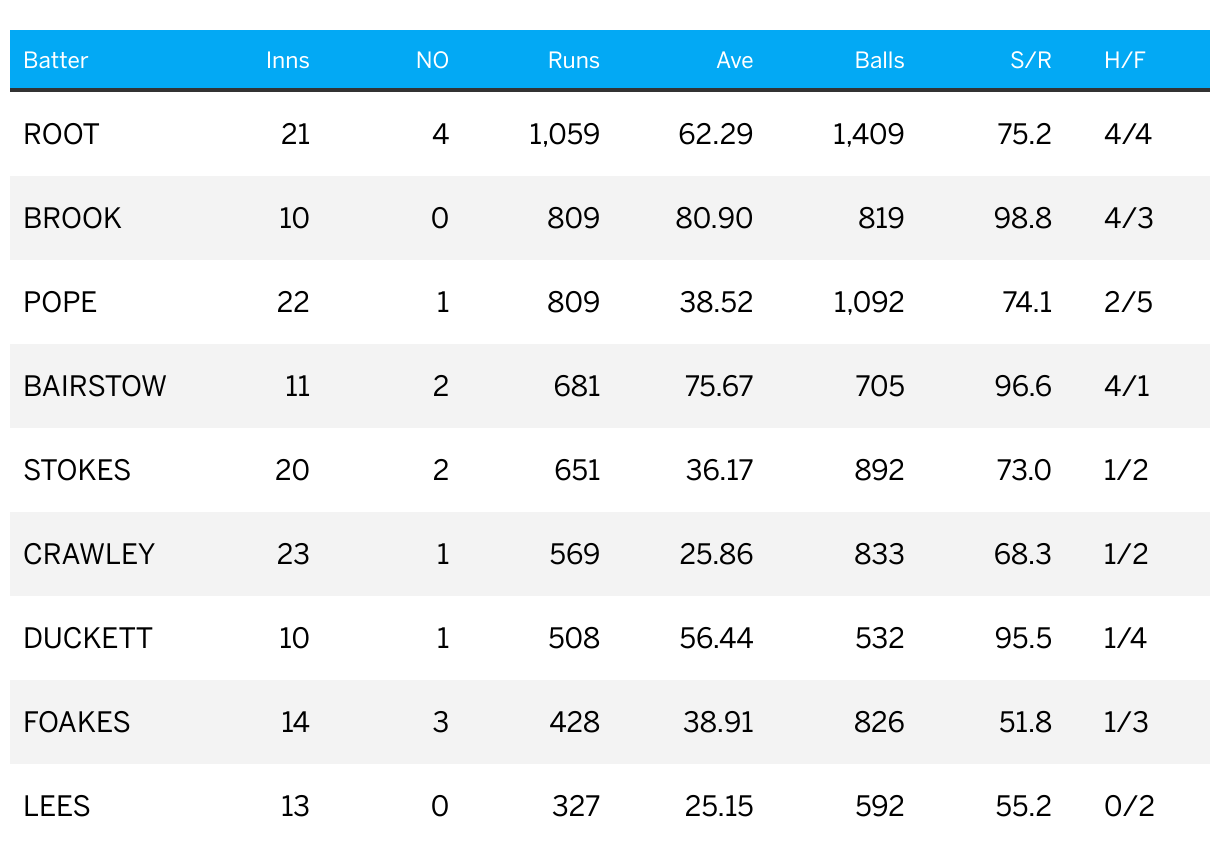The image size is (1220, 858).
Task: Sort by the Inns column header
Action: tap(288, 60)
